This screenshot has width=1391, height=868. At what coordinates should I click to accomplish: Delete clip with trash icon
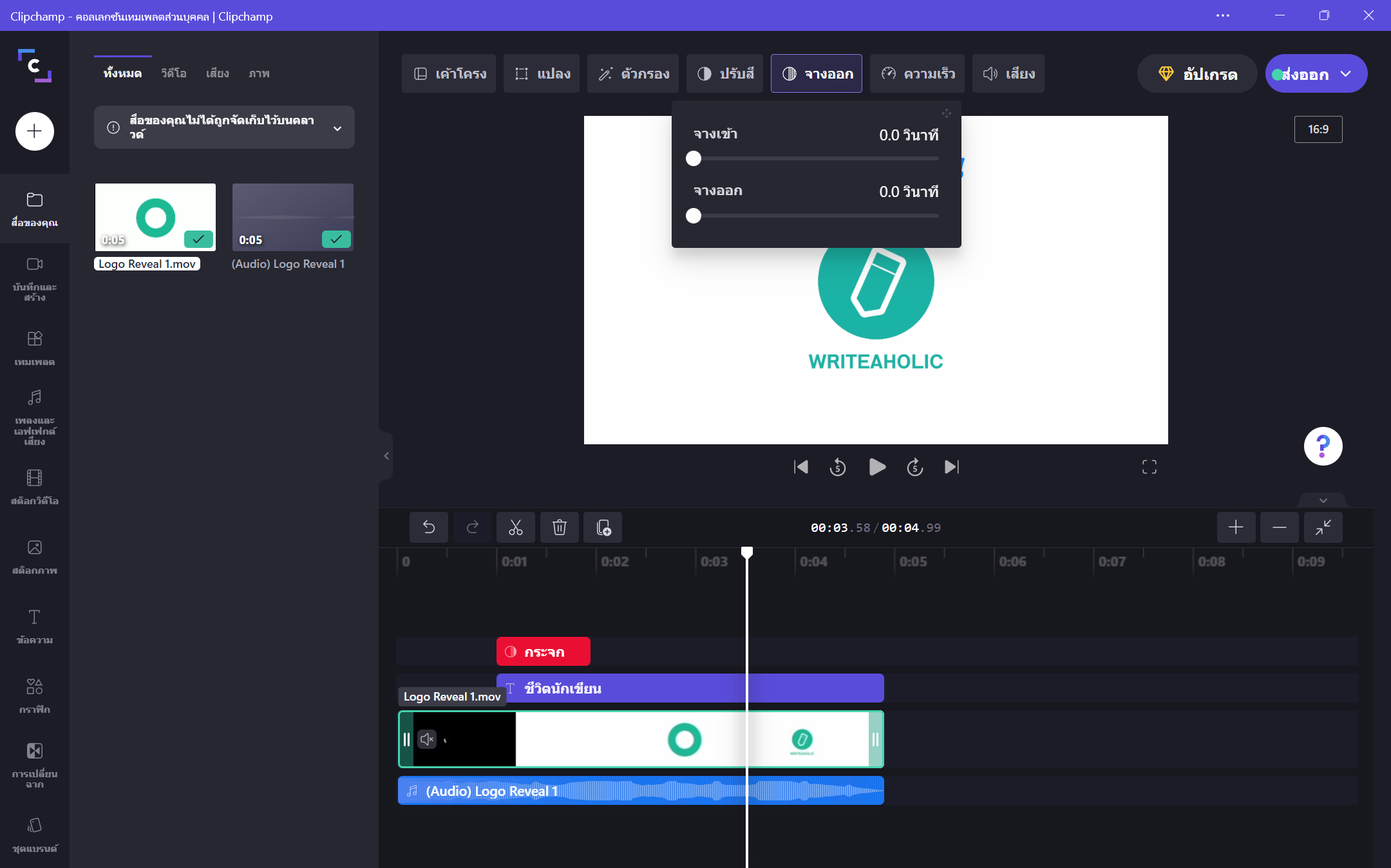[x=559, y=527]
